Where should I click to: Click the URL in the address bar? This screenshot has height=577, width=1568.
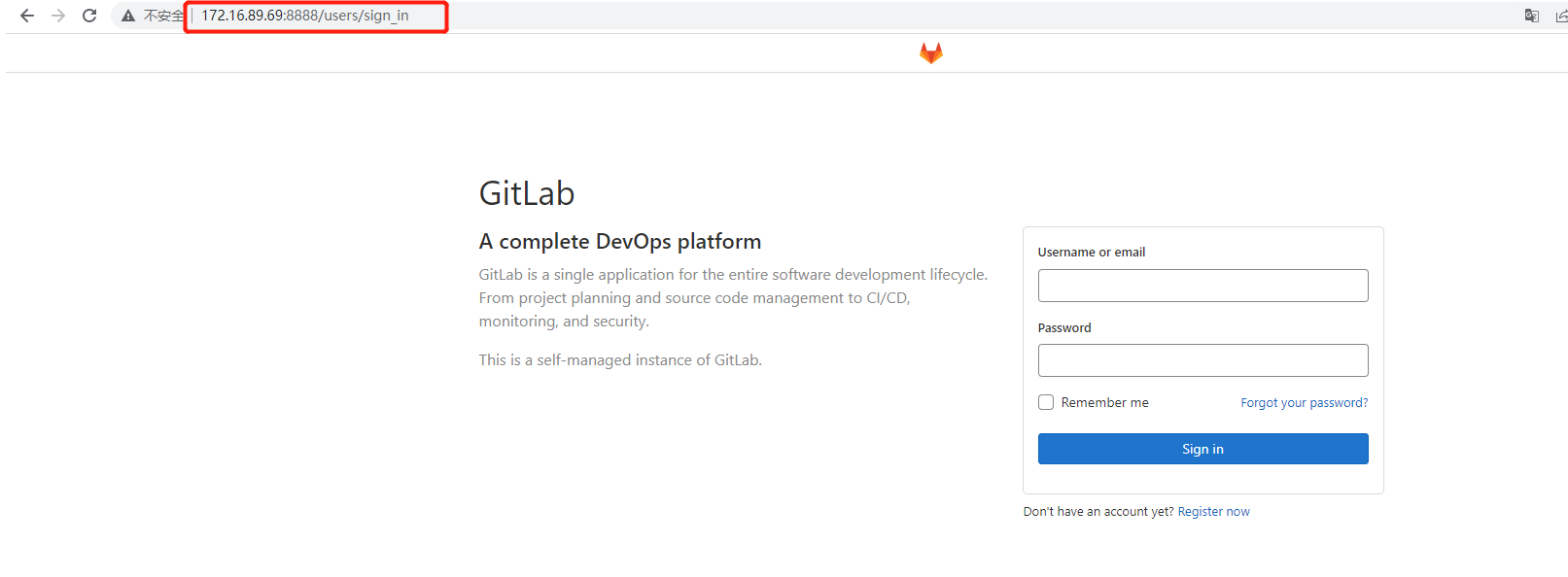point(305,16)
